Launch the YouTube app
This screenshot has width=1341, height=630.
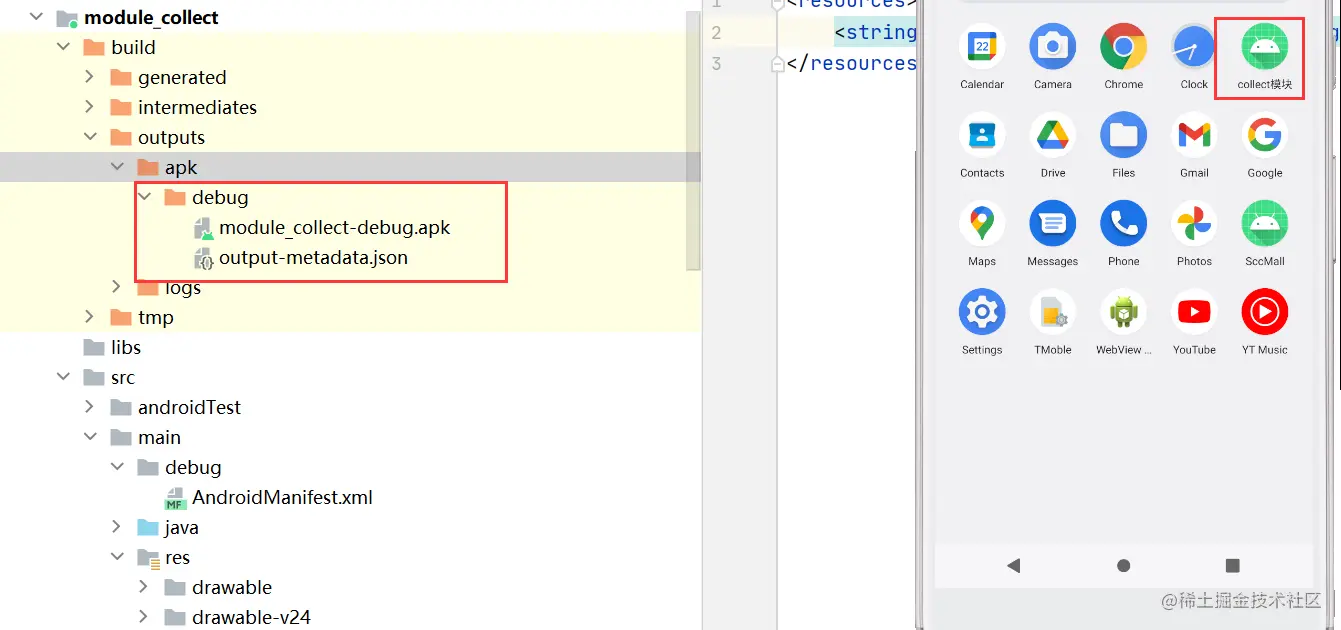pos(1194,313)
